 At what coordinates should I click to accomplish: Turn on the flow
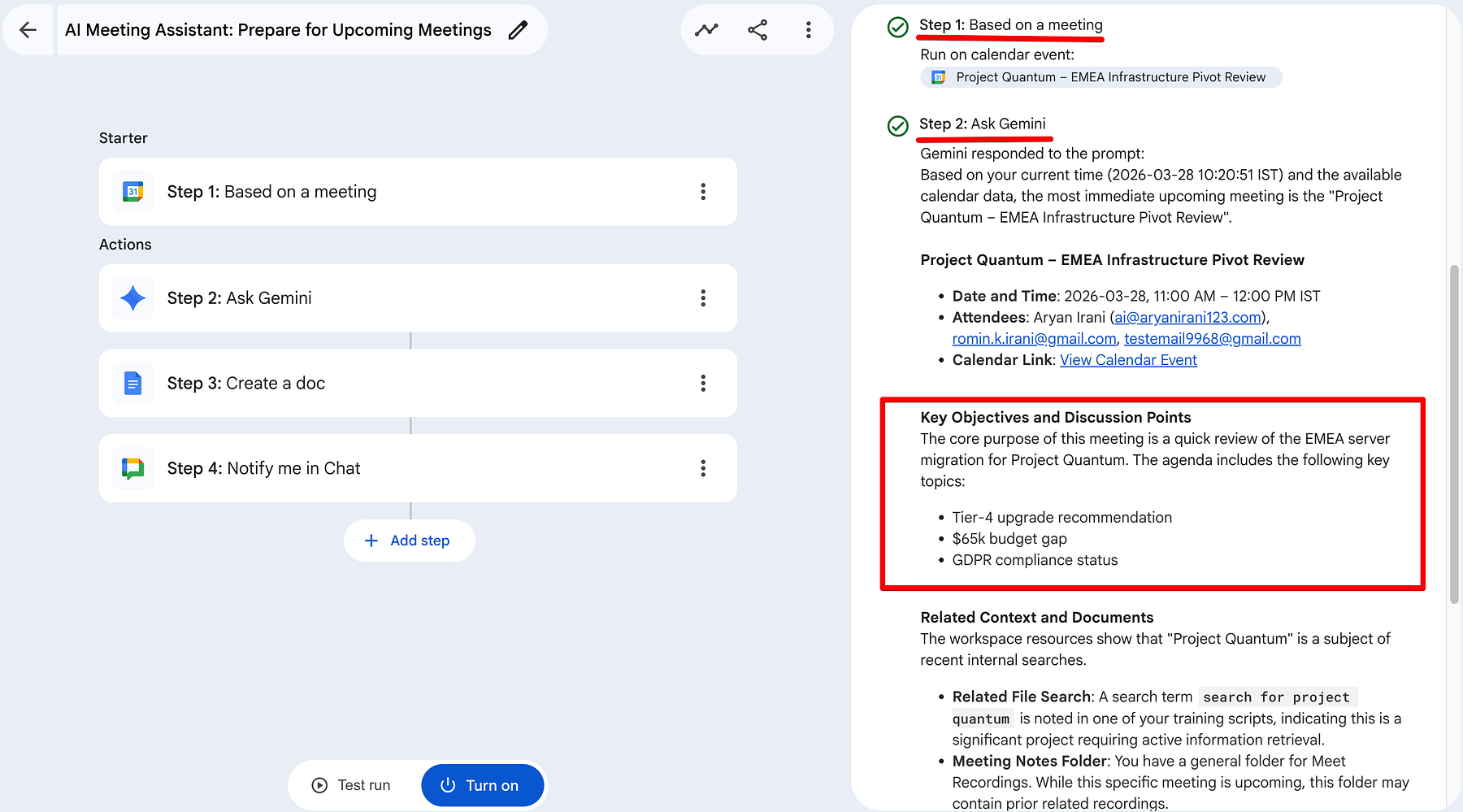click(x=482, y=785)
